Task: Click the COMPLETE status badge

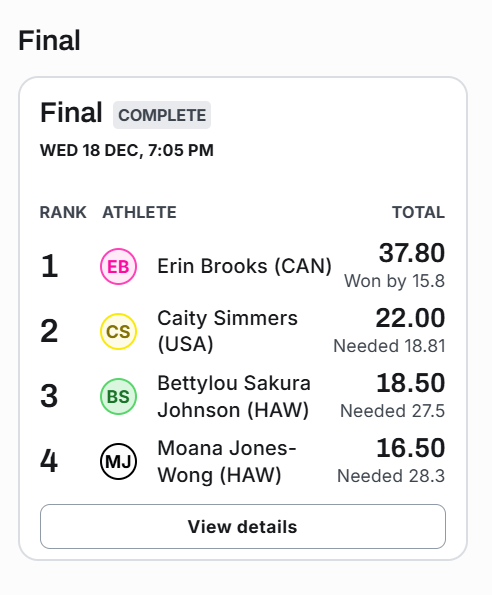Action: point(162,115)
